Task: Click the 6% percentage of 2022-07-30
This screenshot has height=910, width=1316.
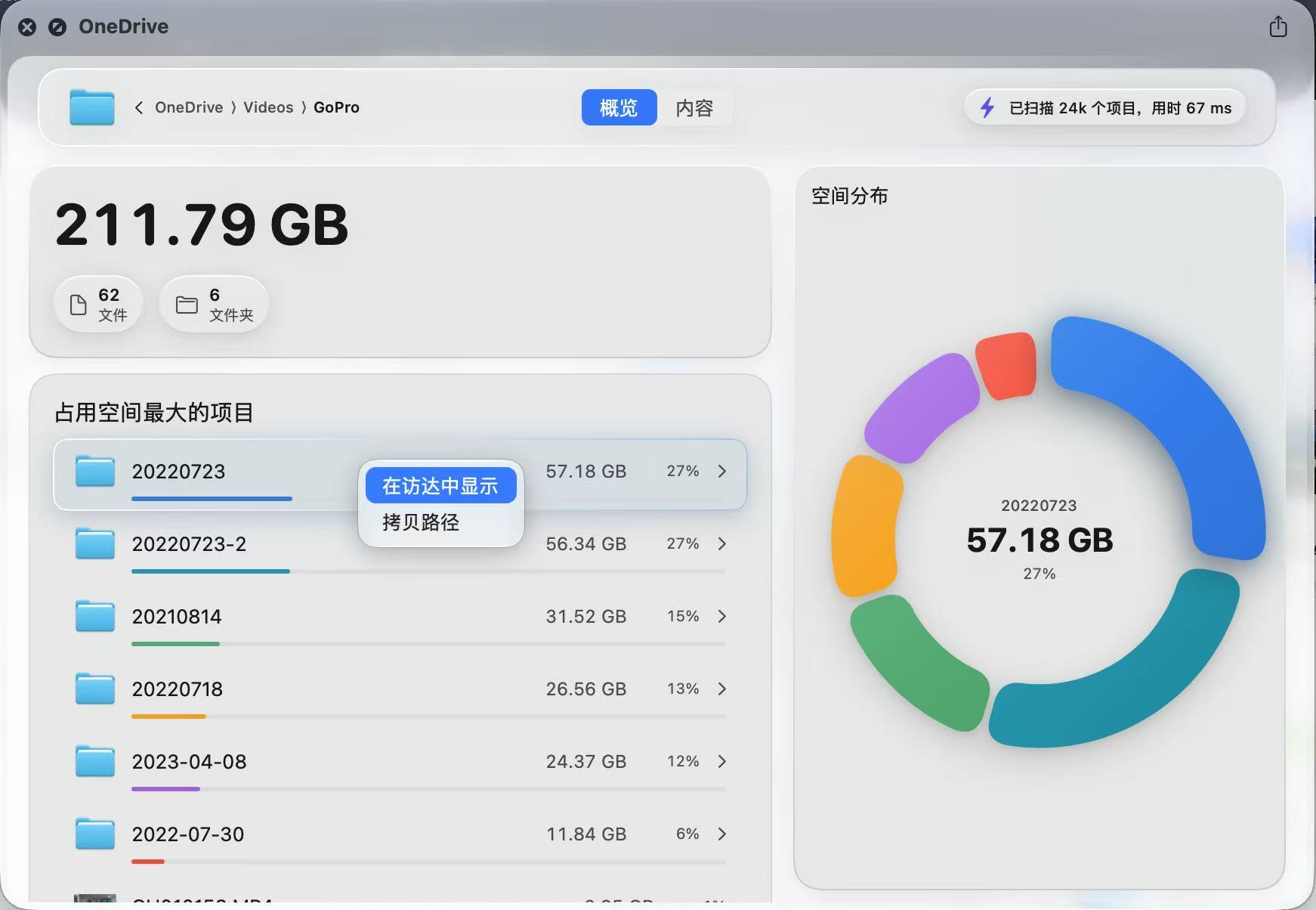Action: point(687,834)
